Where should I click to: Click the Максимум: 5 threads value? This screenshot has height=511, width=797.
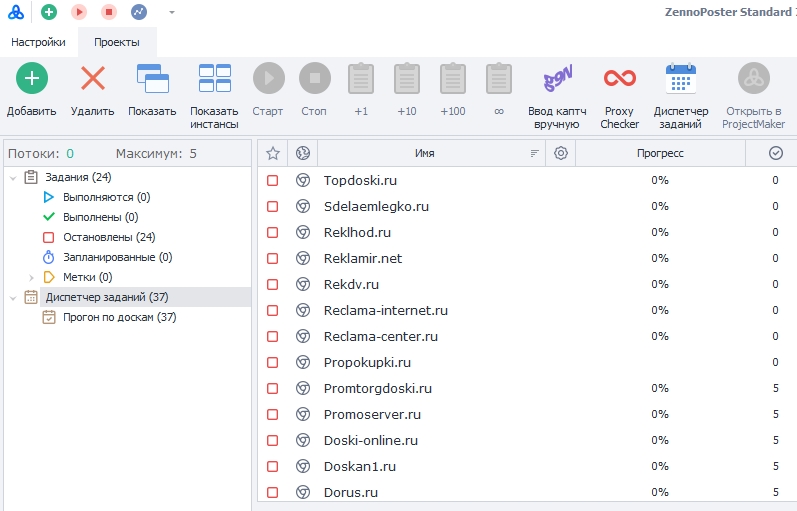[x=193, y=154]
